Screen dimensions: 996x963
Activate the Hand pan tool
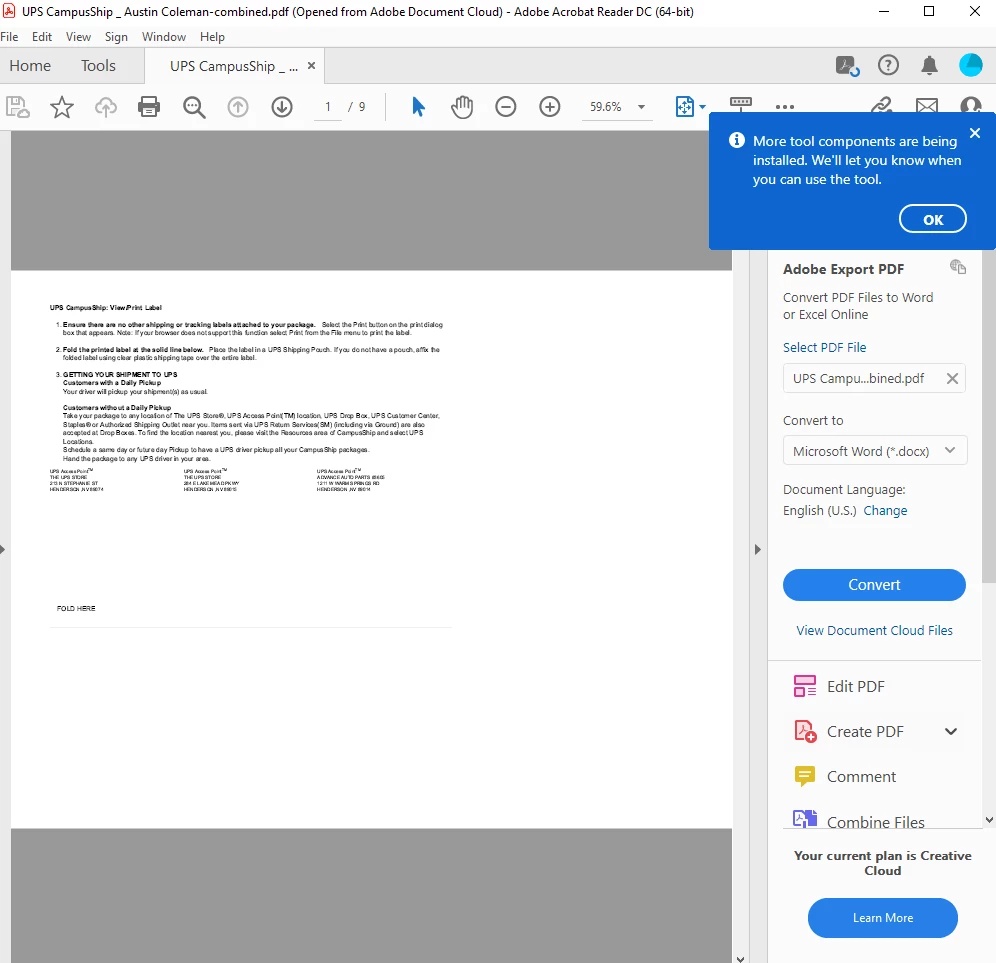tap(462, 107)
